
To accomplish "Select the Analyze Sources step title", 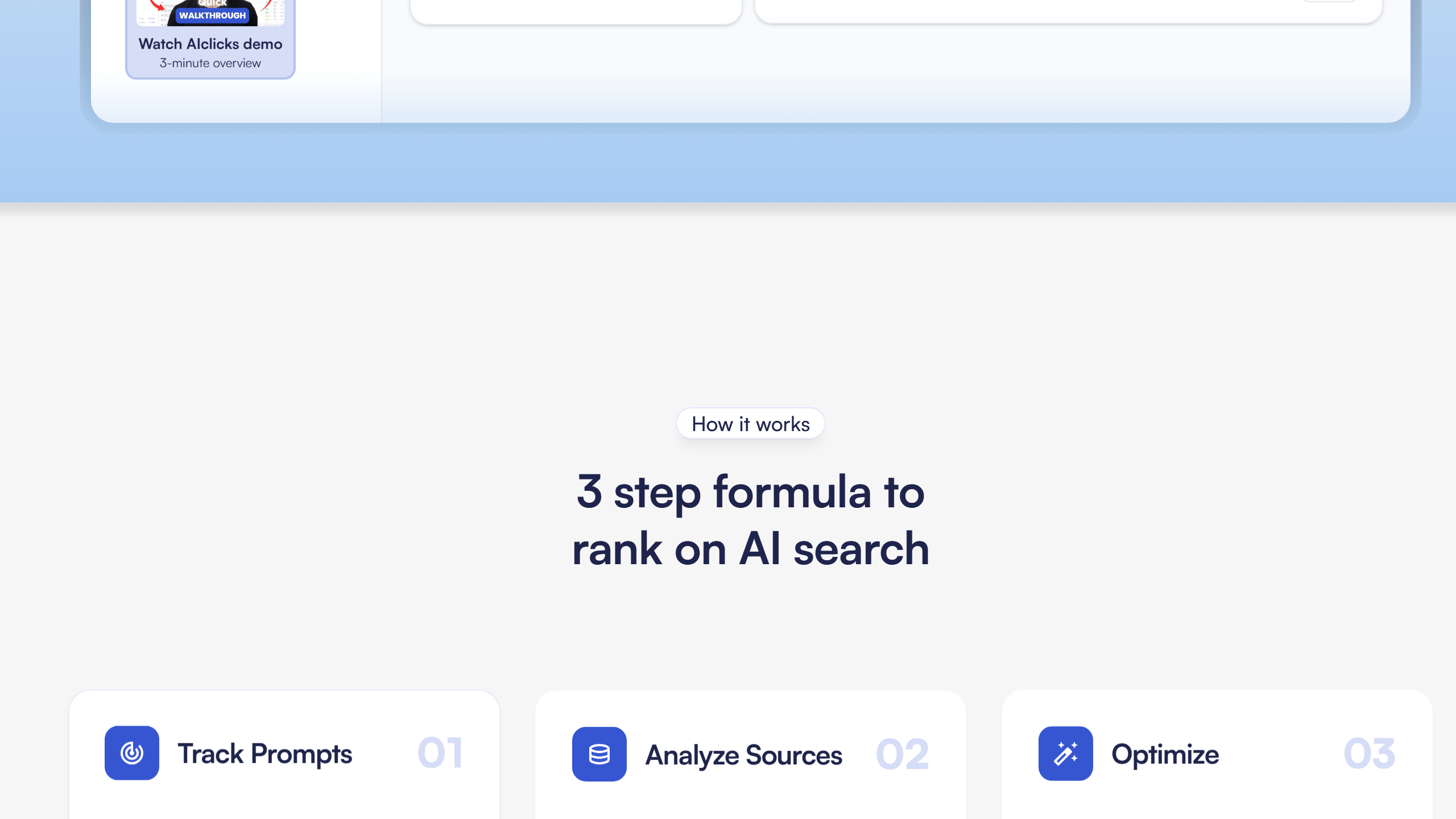I will (x=744, y=755).
